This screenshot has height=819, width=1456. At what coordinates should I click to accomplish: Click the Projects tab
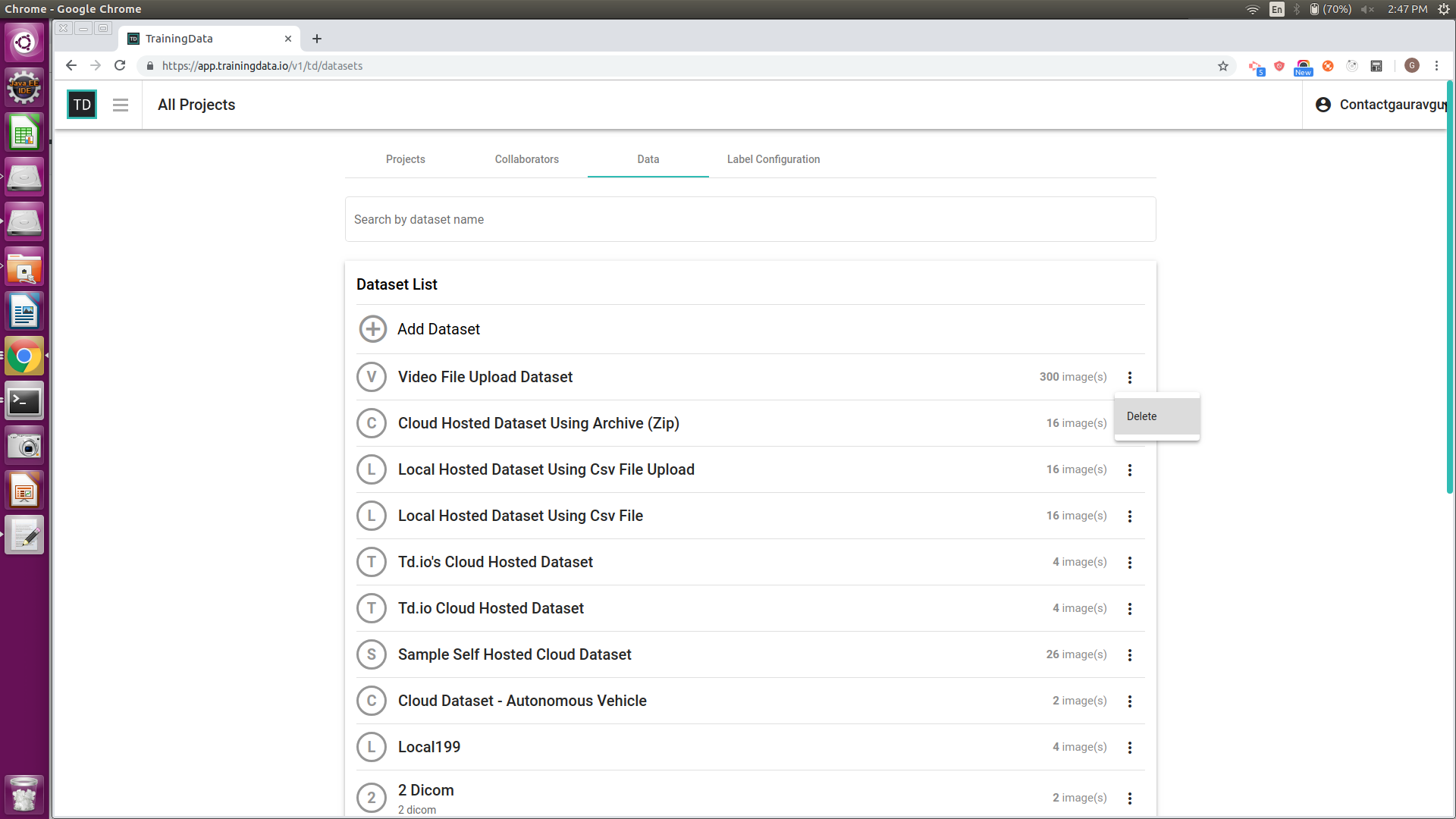tap(405, 159)
